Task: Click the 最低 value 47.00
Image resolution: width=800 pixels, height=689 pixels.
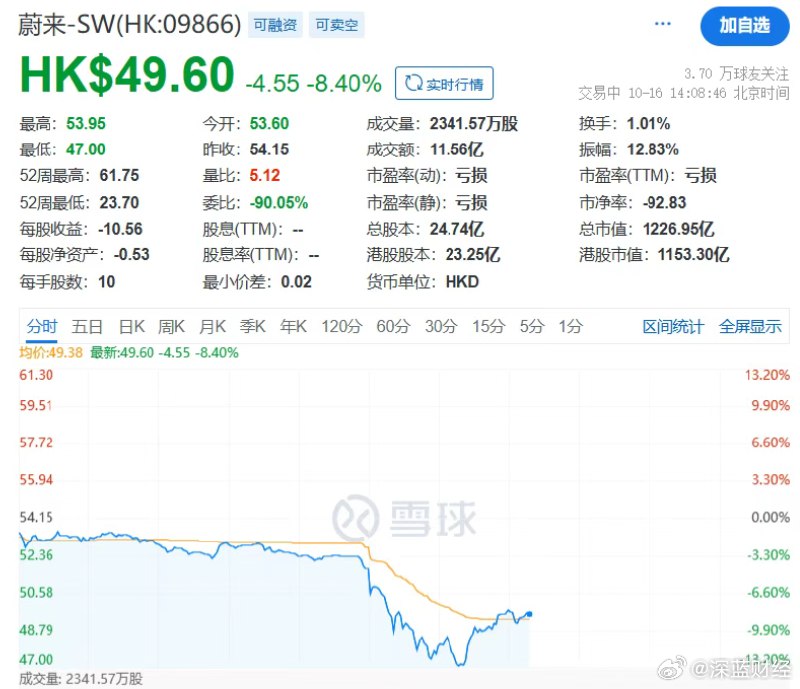Action: [86, 150]
